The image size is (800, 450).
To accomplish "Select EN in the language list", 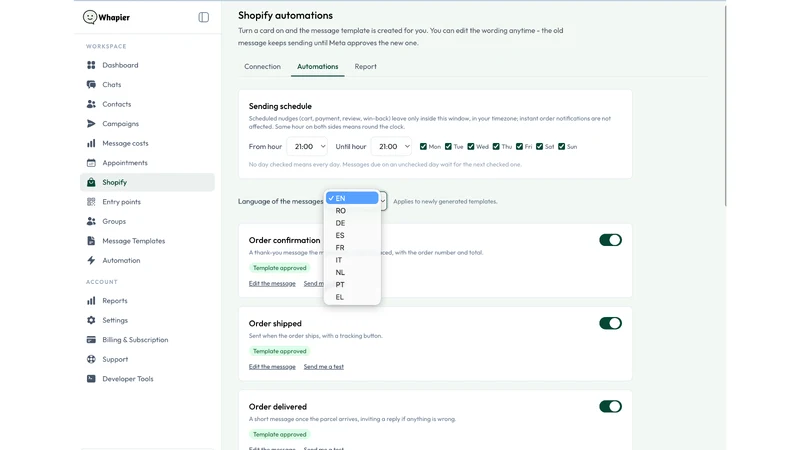I will click(x=352, y=198).
